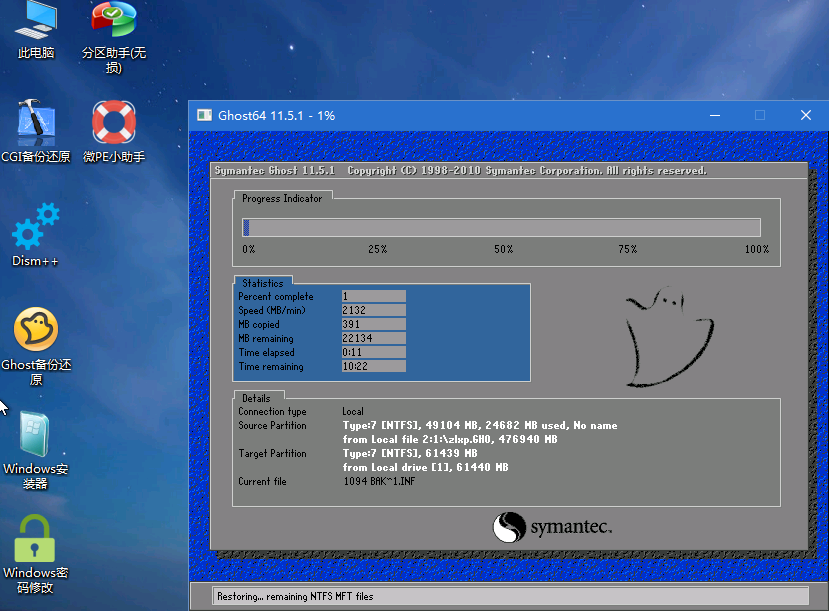This screenshot has width=829, height=611.
Task: Click the Ghost64 11.5.1 - 1% title text
Action: tap(277, 116)
